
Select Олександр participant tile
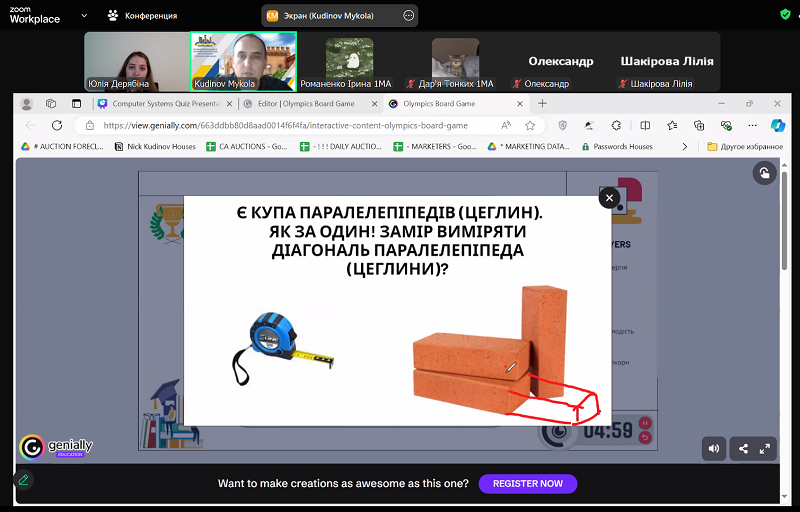[561, 62]
